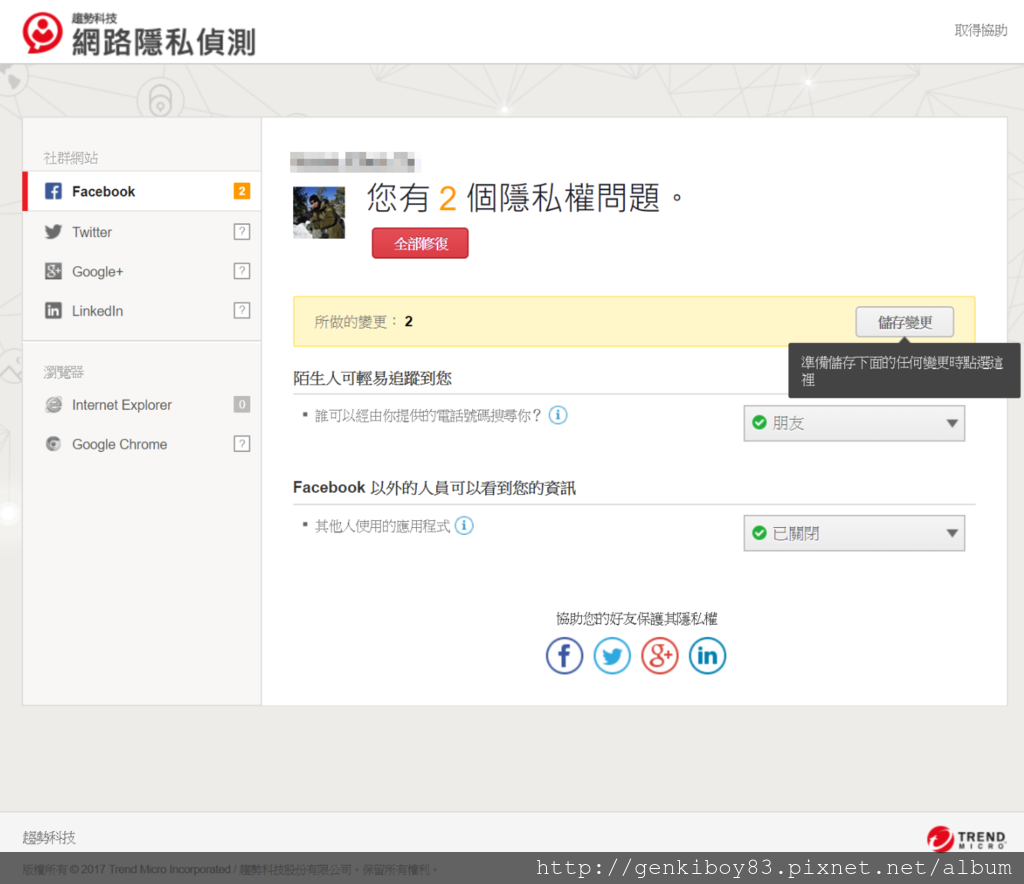Click the 0 badge beside Internet Explorer
Screen dimensions: 1024x884
[242, 404]
